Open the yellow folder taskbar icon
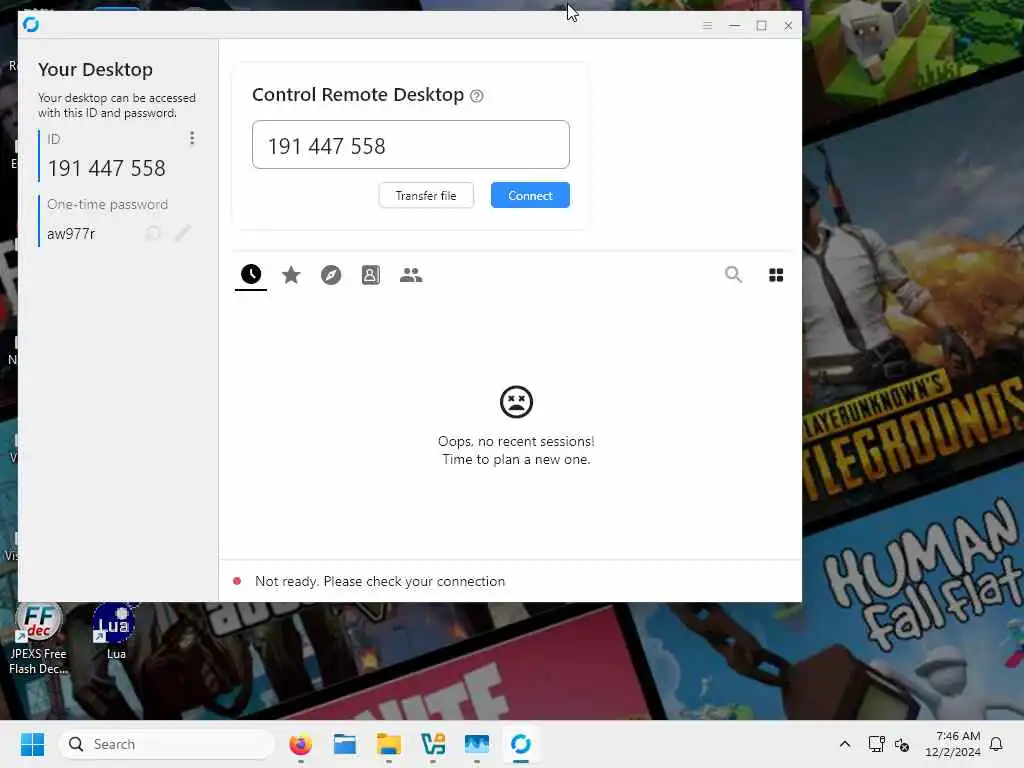 [389, 744]
